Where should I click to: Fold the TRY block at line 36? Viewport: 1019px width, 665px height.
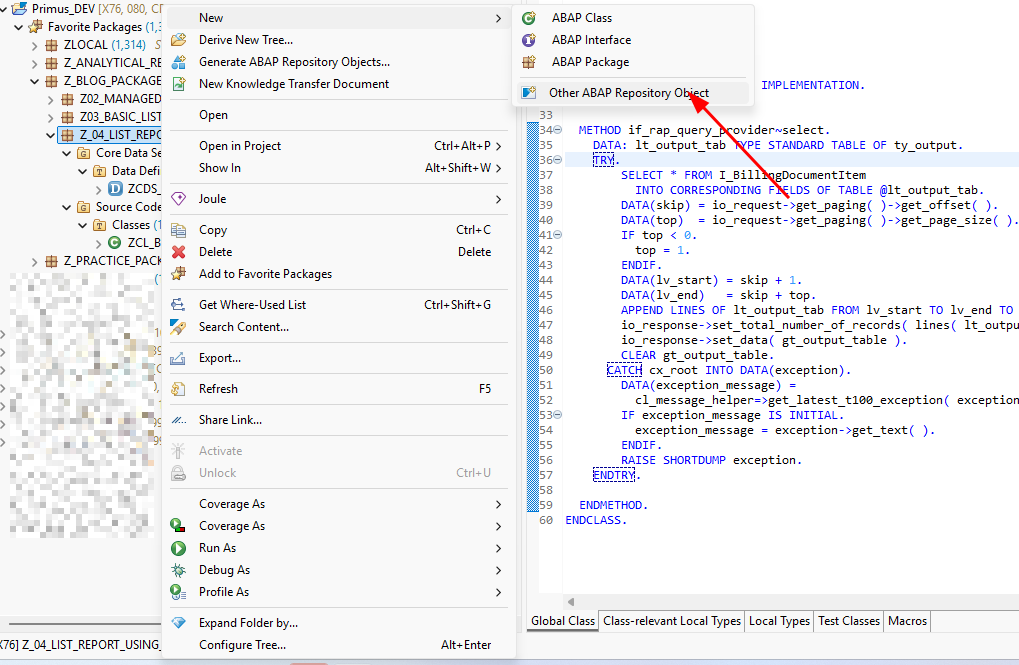[x=558, y=160]
